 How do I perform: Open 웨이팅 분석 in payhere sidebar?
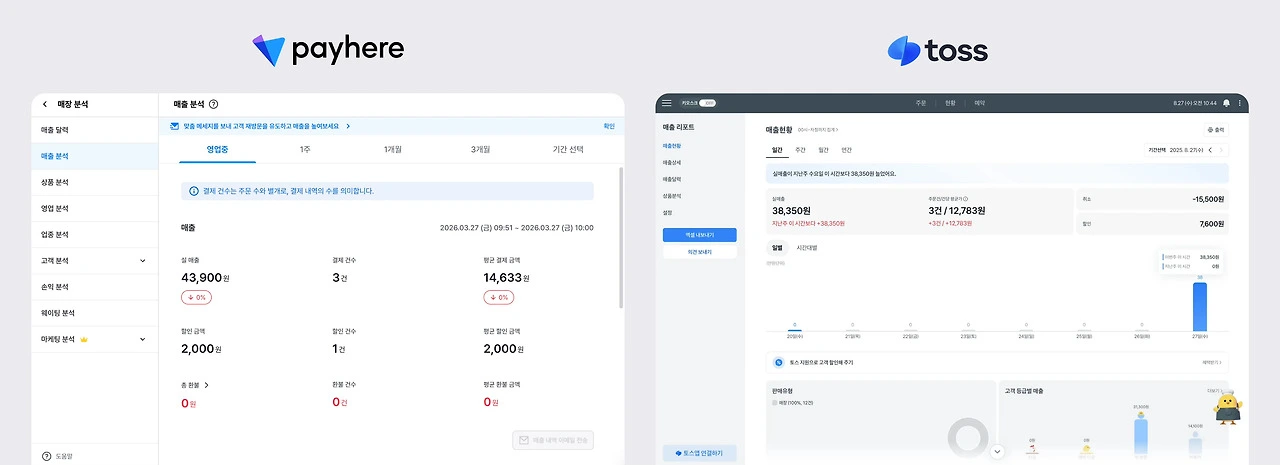(95, 313)
